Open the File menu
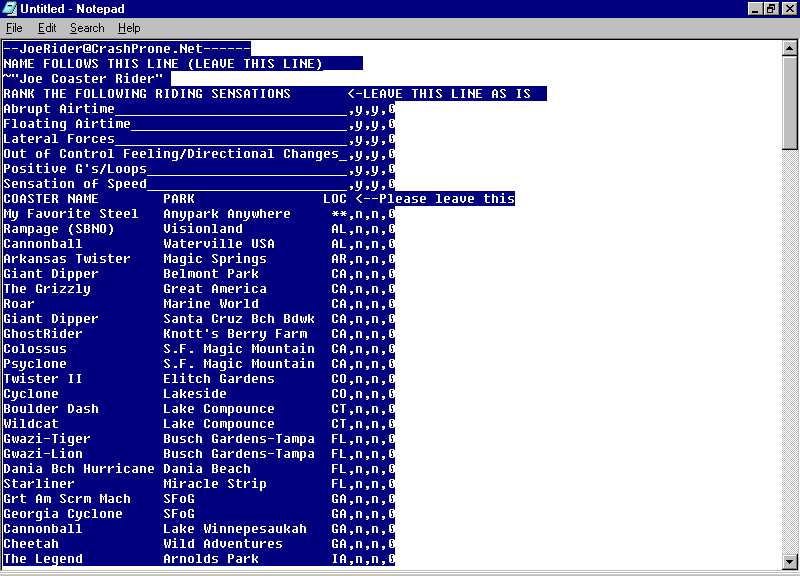 point(14,28)
